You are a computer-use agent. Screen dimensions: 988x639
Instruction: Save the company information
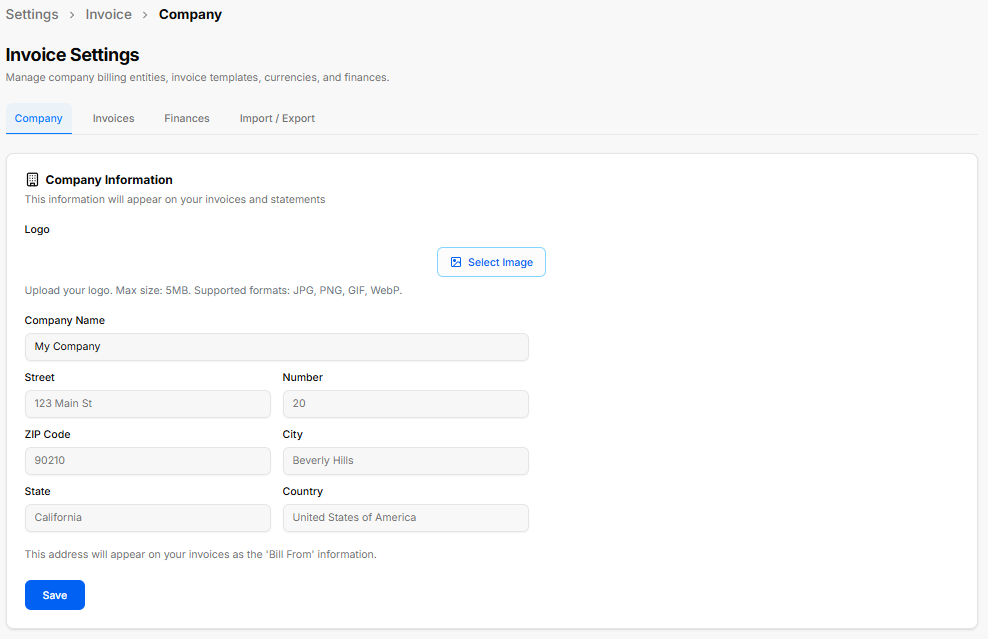tap(55, 595)
